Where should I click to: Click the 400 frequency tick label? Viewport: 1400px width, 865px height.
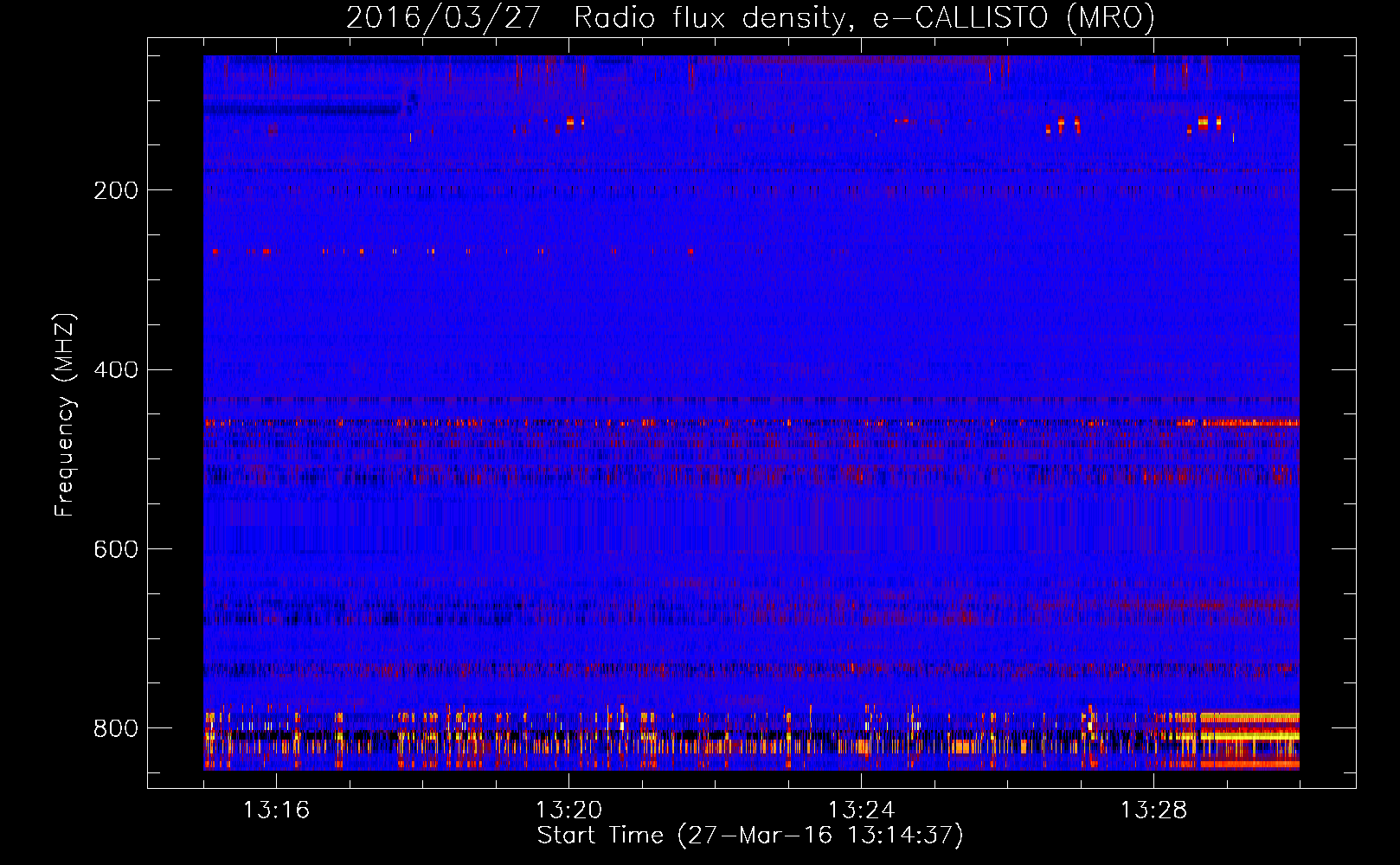(116, 370)
